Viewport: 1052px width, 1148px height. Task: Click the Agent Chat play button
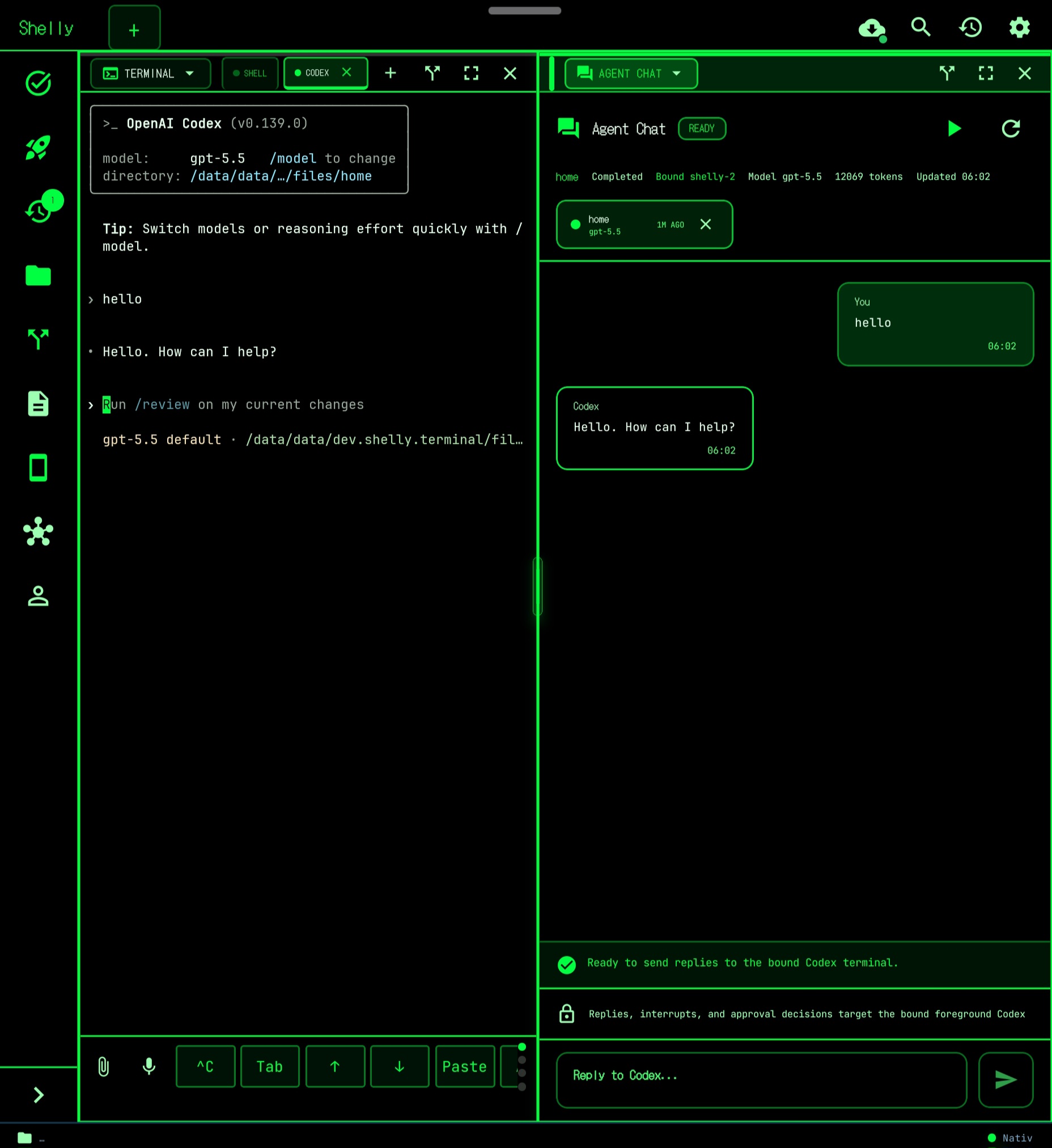[x=955, y=129]
